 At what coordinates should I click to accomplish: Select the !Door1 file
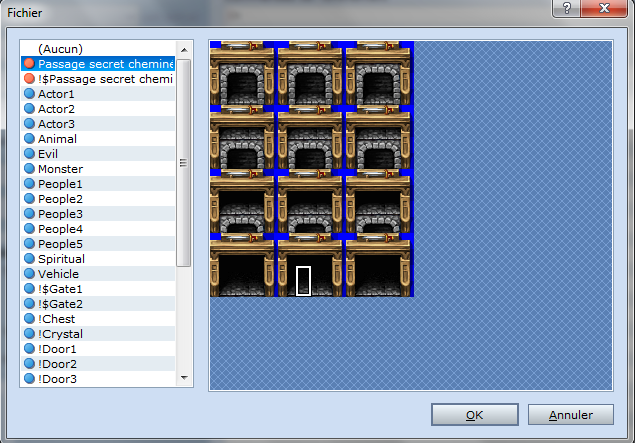(98, 349)
